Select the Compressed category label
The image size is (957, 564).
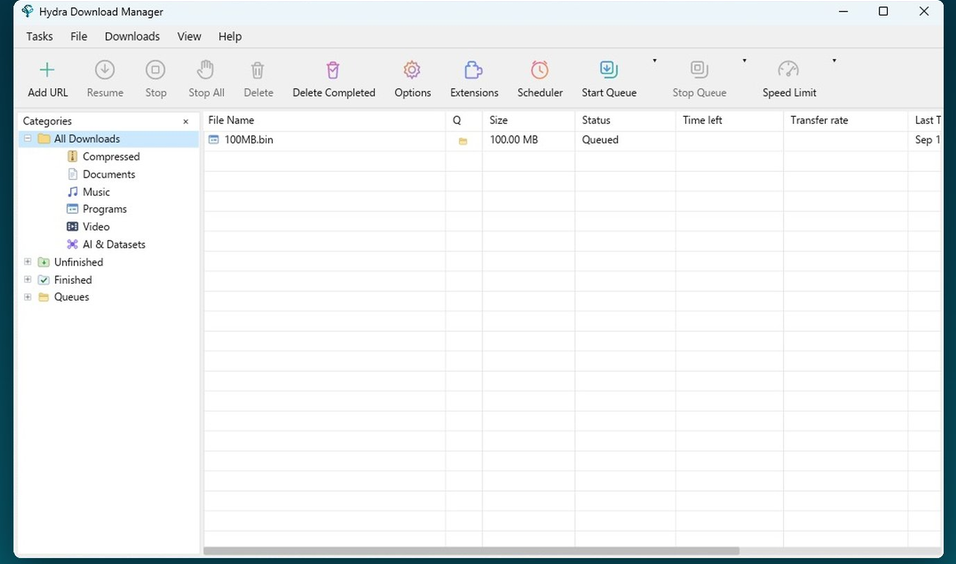coord(111,157)
